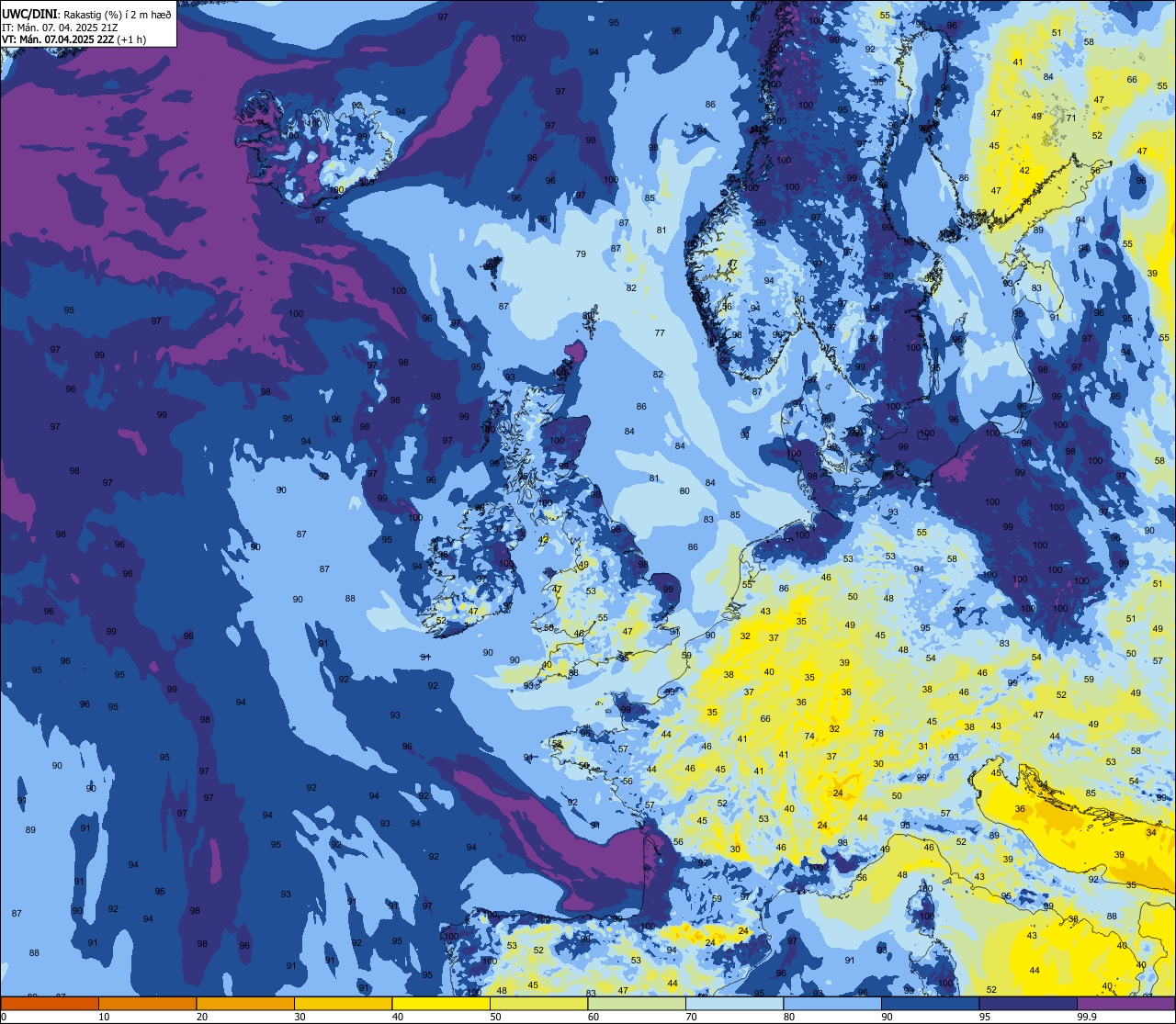This screenshot has width=1176, height=1024.
Task: Pick the 60–70 light green legend segment
Action: tap(637, 1003)
